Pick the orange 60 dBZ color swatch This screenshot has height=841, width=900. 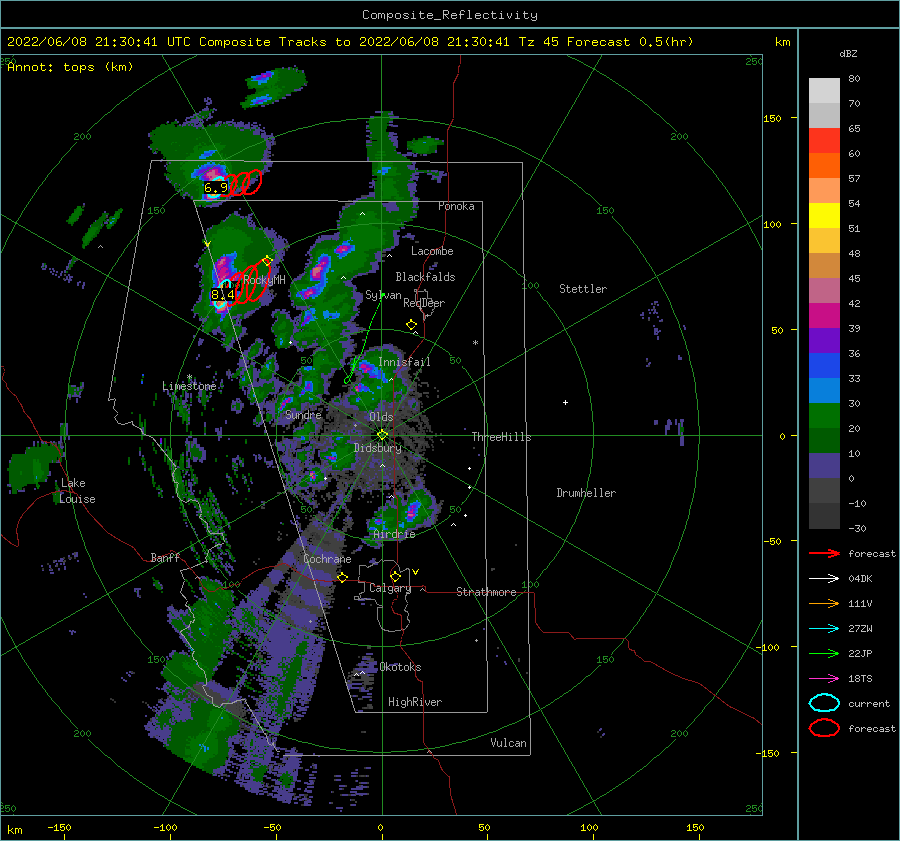click(824, 165)
